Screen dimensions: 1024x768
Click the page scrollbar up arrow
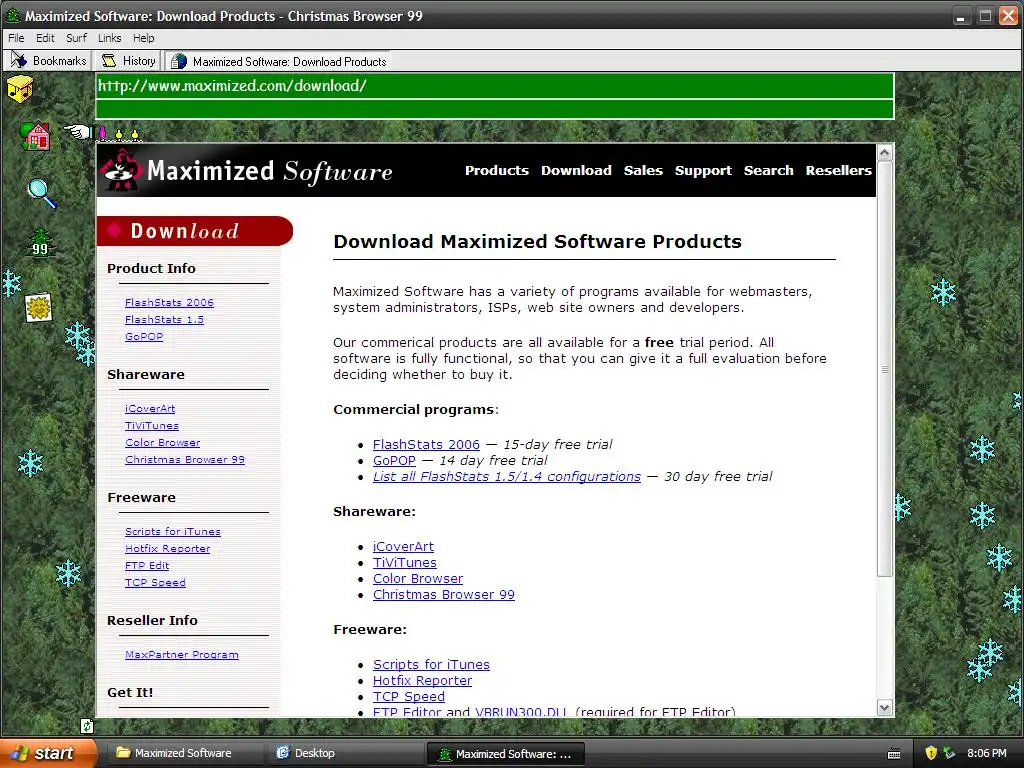click(x=885, y=153)
